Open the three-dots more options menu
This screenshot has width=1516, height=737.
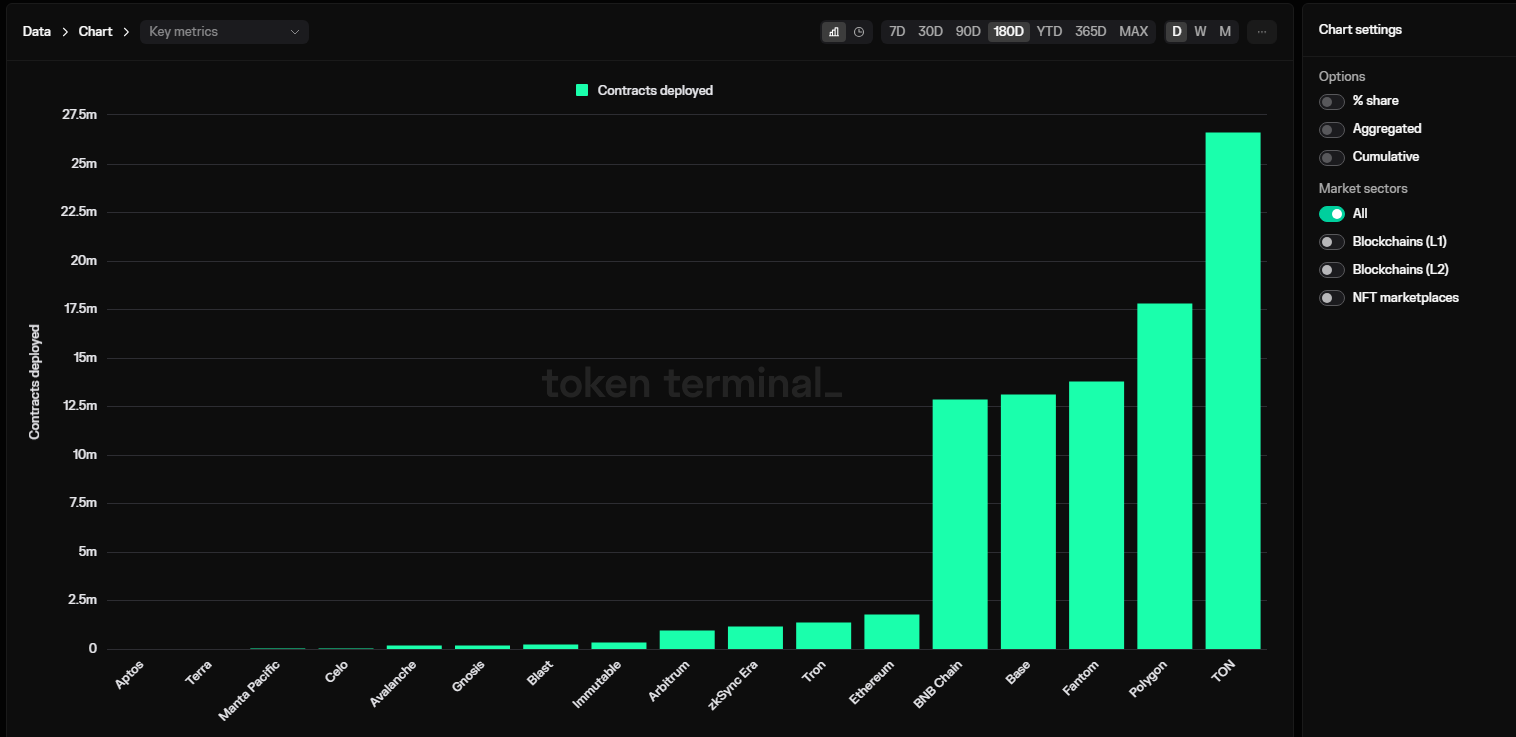[x=1262, y=32]
